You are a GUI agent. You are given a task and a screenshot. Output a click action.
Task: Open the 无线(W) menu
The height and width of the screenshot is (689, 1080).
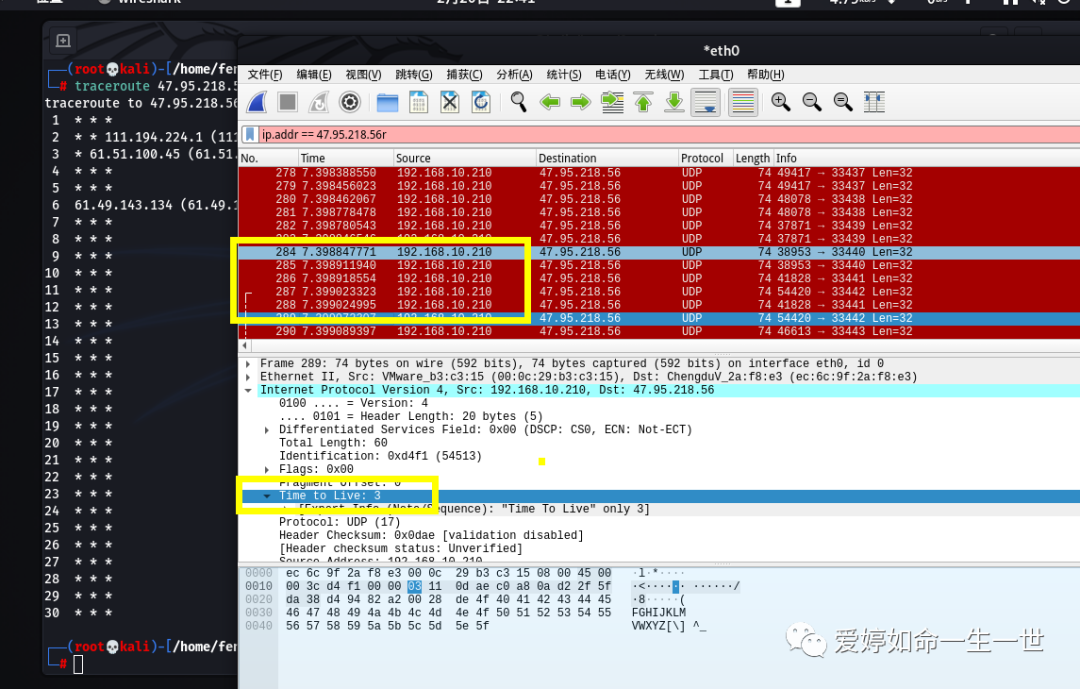(x=665, y=74)
